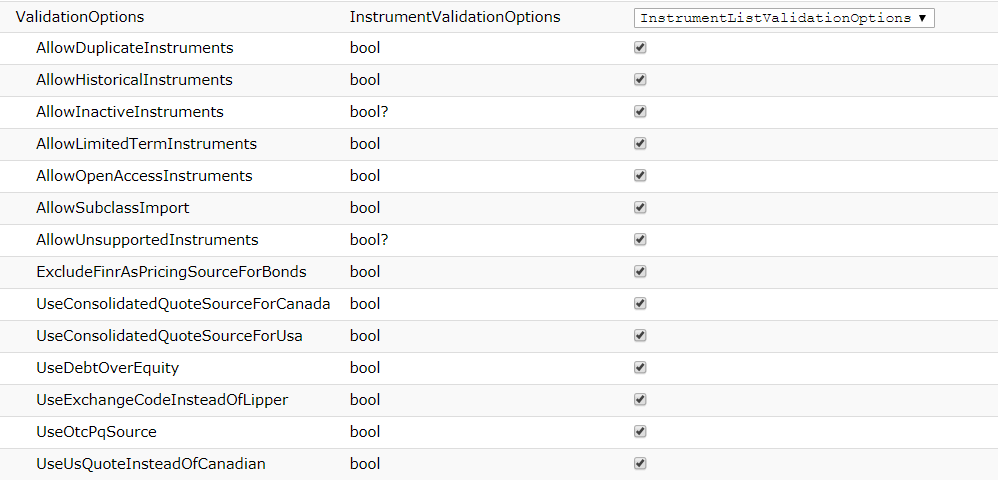Open the InstrumentListValidationOptions dropdown
The width and height of the screenshot is (998, 490).
(784, 18)
